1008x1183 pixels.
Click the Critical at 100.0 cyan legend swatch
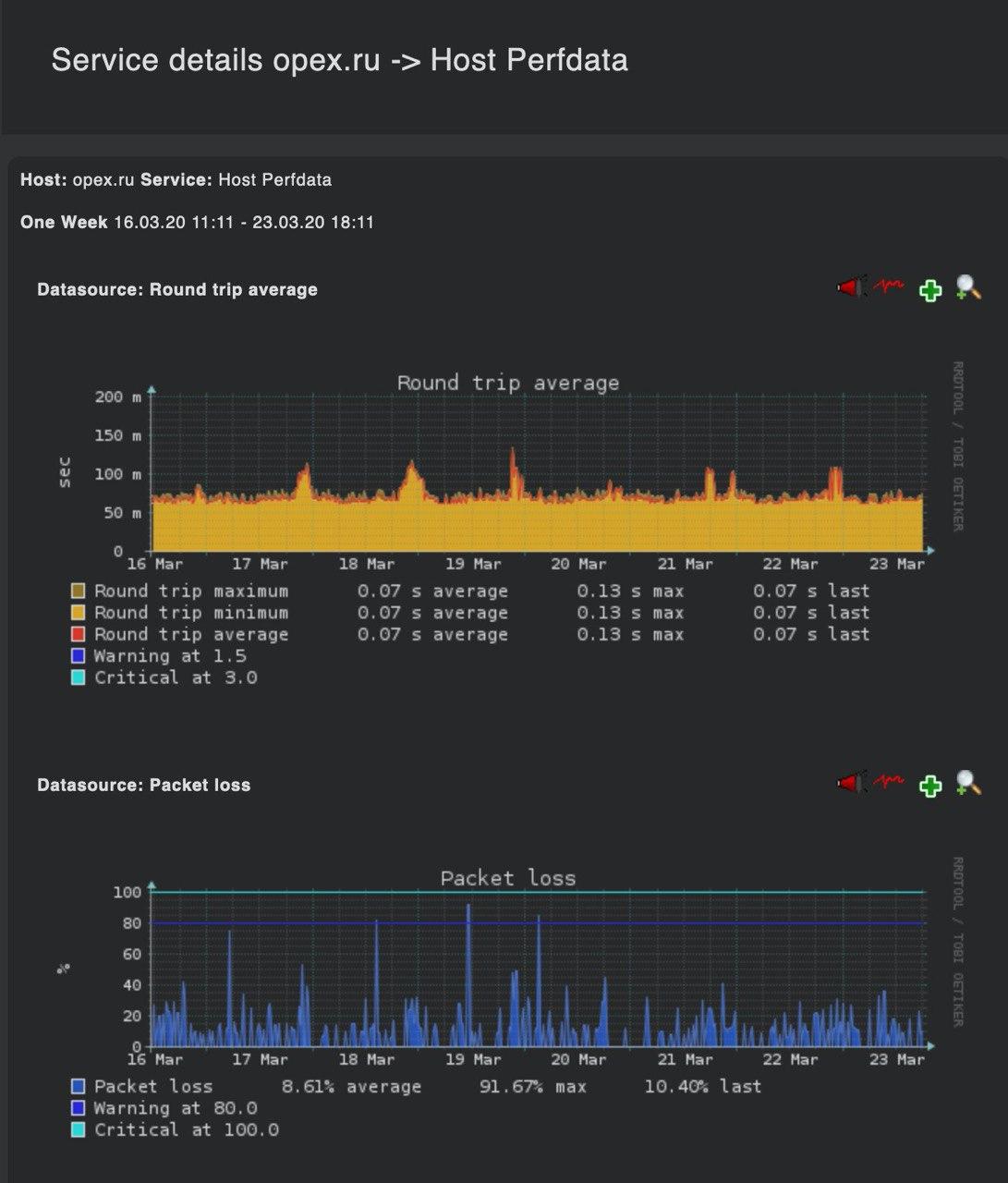[x=79, y=1129]
